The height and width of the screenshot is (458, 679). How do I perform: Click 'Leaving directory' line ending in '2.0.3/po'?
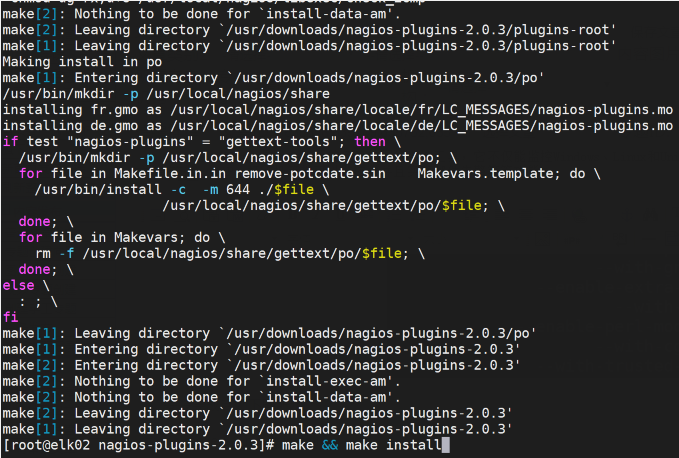click(x=269, y=334)
